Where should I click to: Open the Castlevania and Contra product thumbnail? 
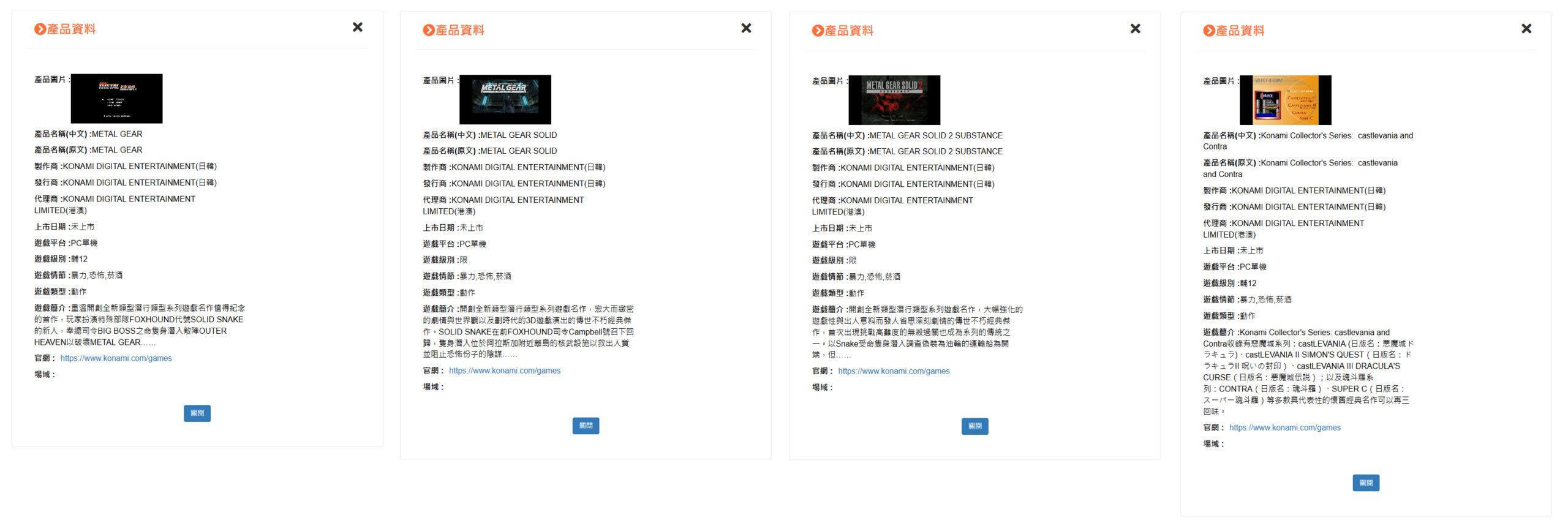(x=1285, y=100)
